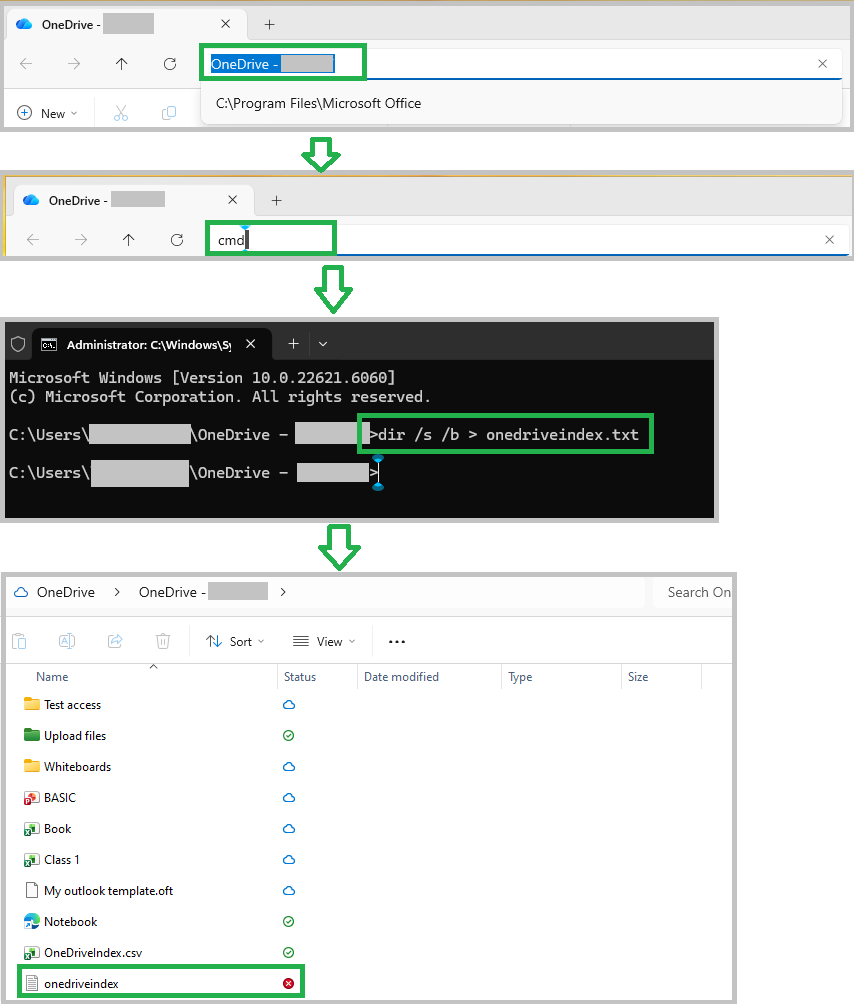The height and width of the screenshot is (1004, 854).
Task: Click the Back arrow in the top Explorer window
Action: [26, 63]
